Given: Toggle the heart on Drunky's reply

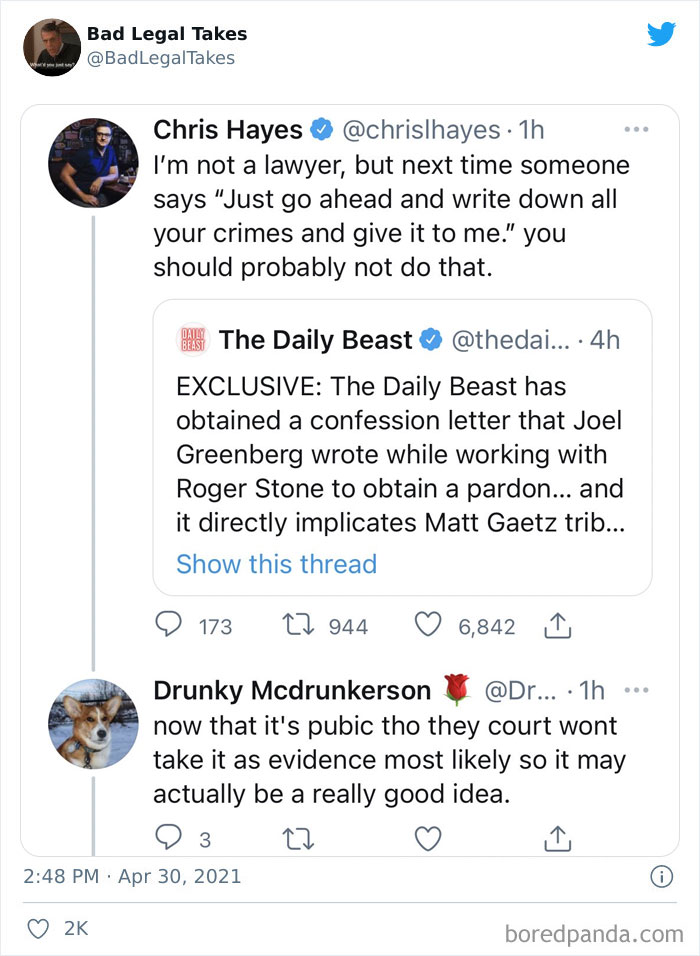Looking at the screenshot, I should pos(427,839).
